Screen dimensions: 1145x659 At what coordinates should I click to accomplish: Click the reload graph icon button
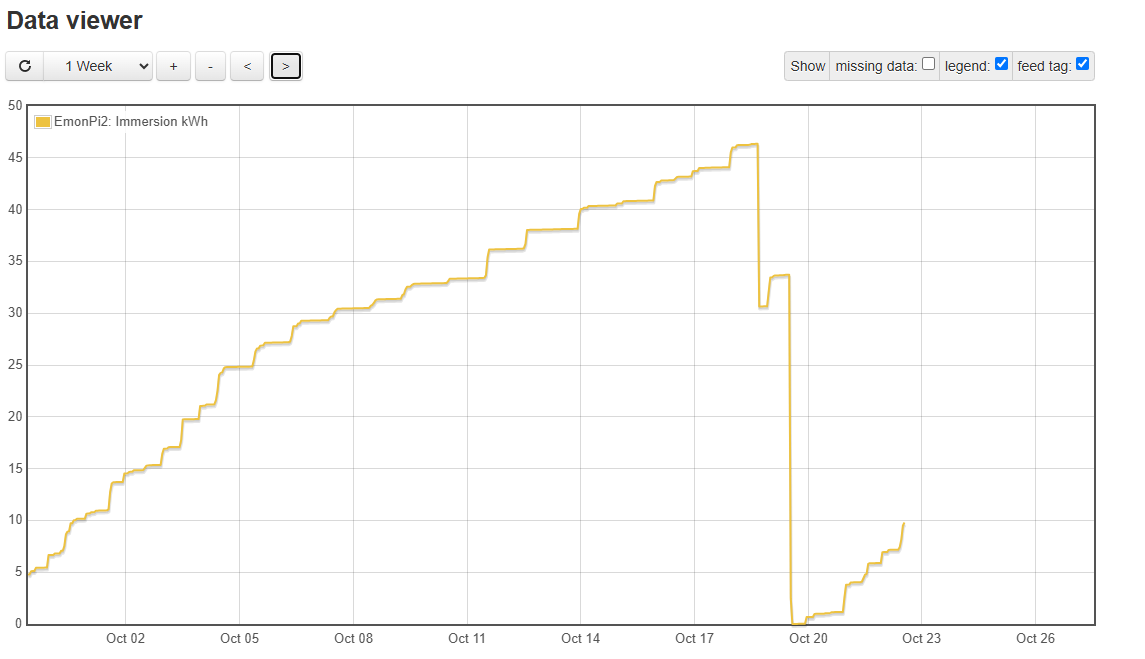(x=25, y=66)
